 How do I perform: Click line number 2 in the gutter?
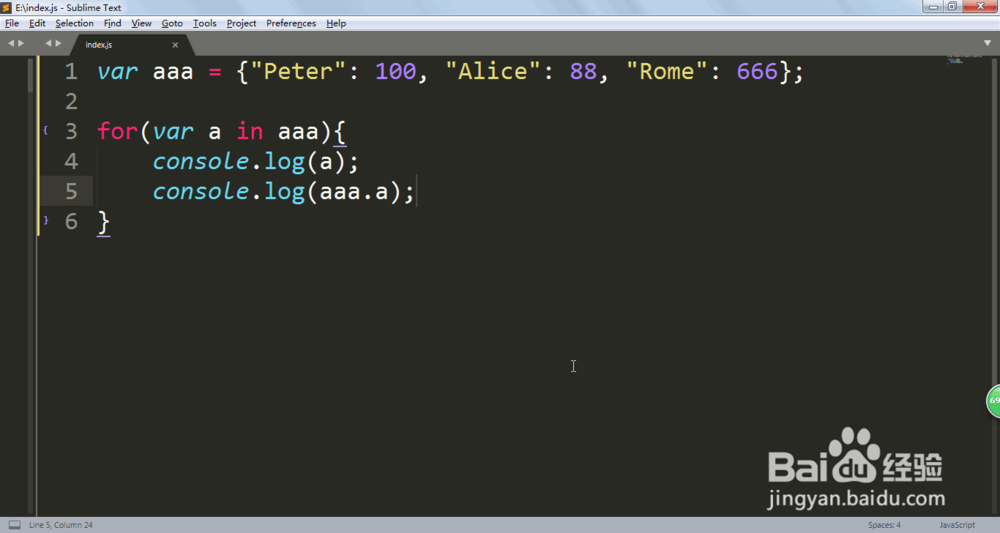(x=71, y=101)
